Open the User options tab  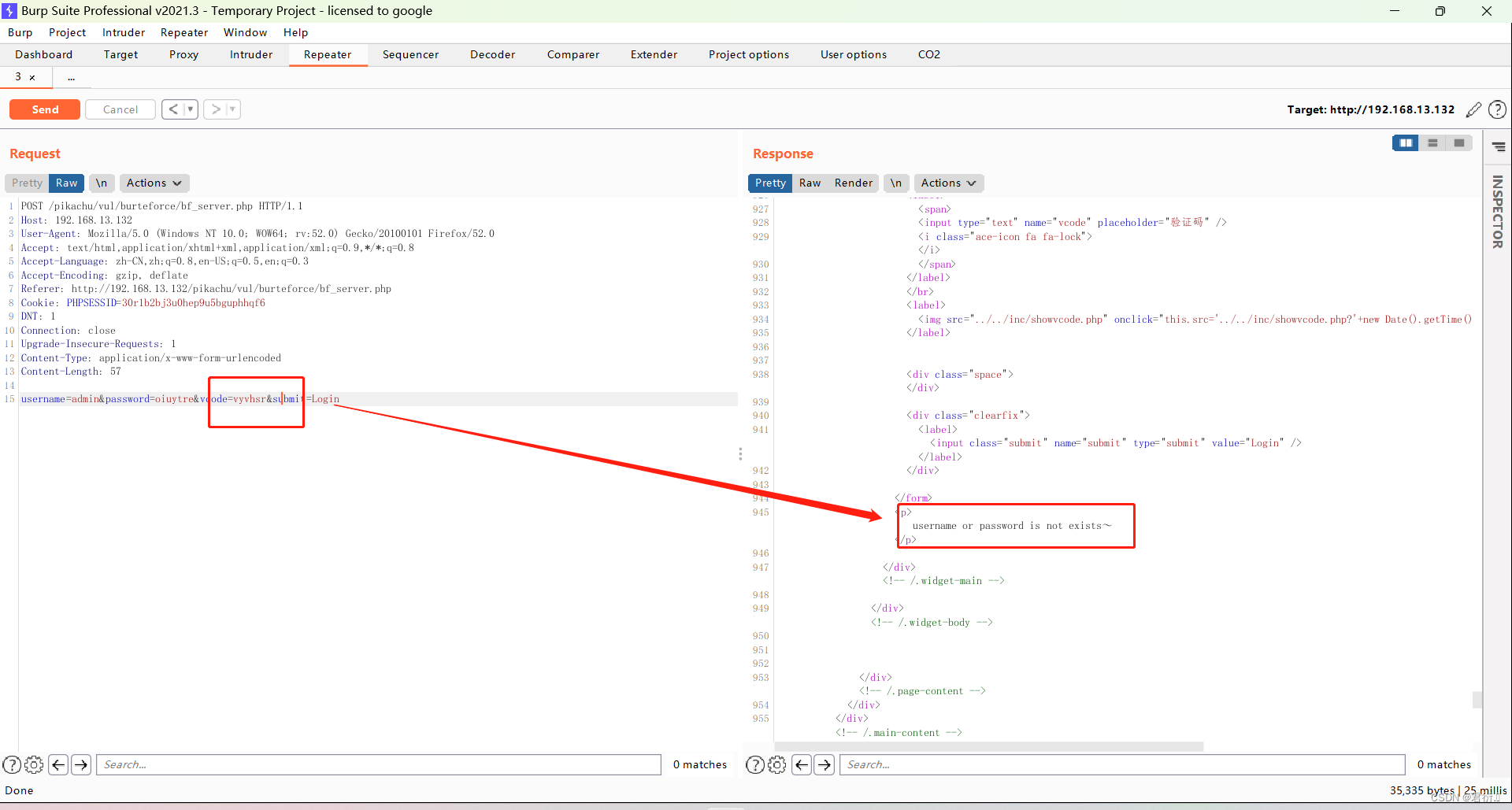(853, 54)
